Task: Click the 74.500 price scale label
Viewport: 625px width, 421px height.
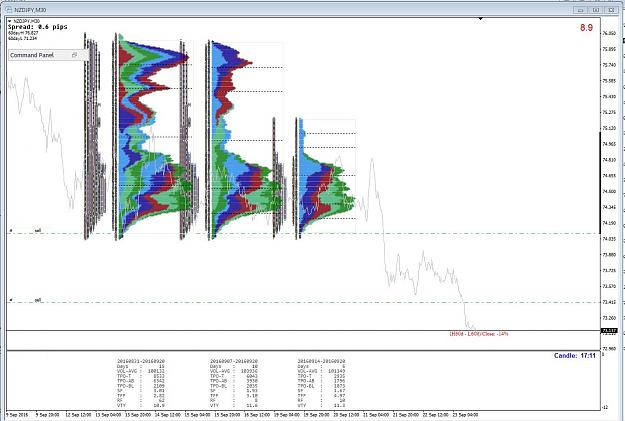Action: 609,191
